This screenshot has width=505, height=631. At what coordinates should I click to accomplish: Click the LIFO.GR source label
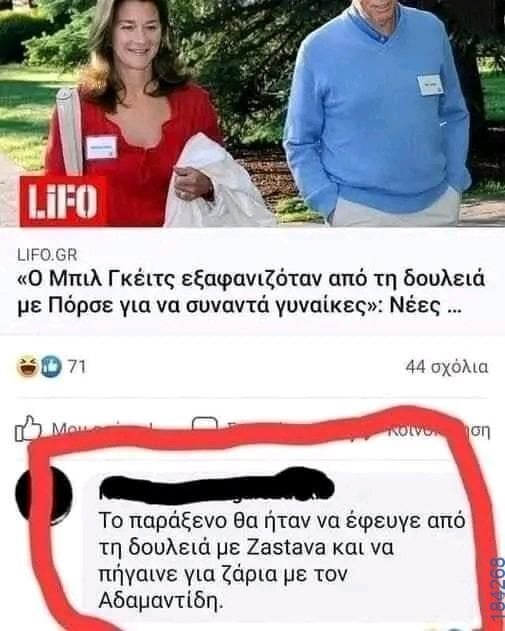(x=47, y=255)
